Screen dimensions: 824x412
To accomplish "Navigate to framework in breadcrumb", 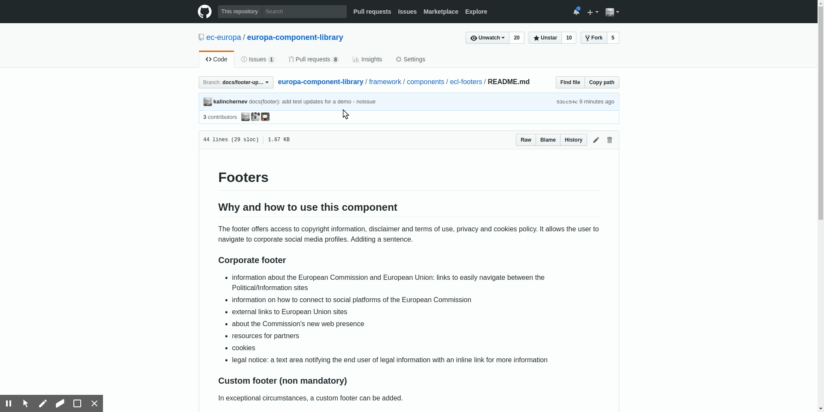I will pyautogui.click(x=385, y=82).
